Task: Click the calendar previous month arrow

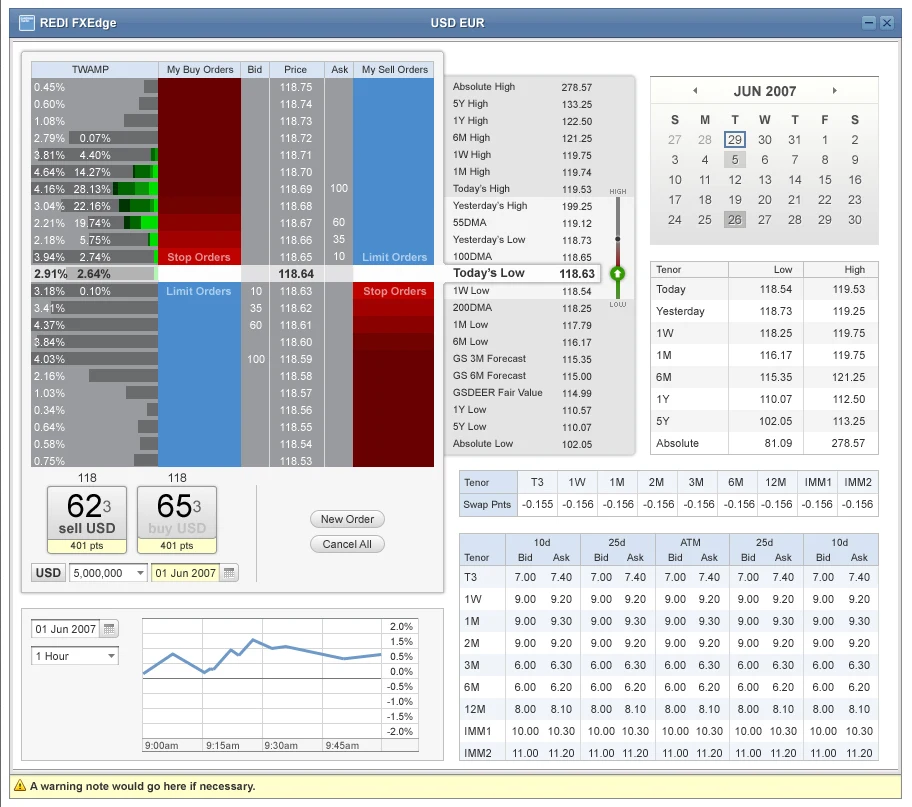Action: 695,91
